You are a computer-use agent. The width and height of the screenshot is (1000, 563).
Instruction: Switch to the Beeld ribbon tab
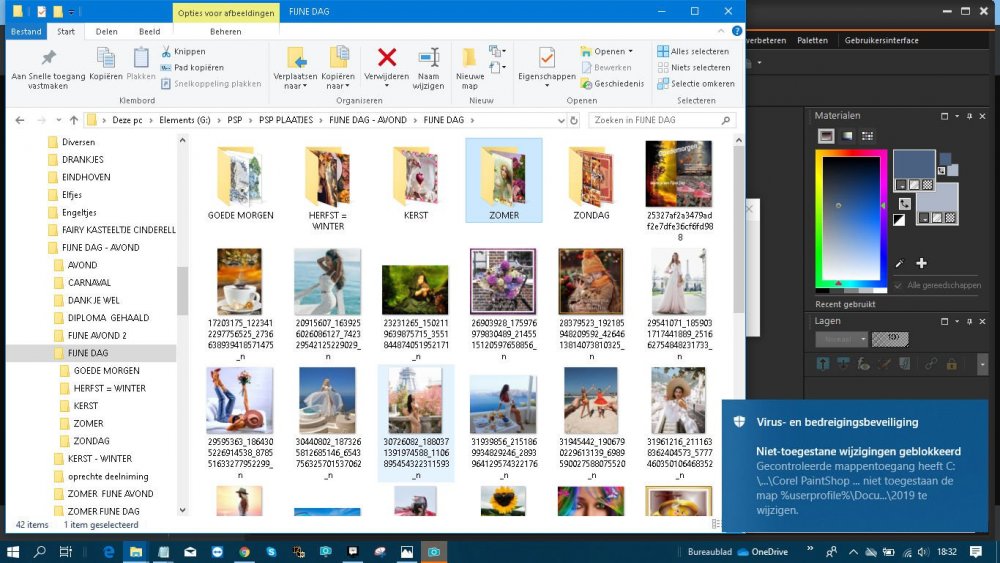[x=149, y=31]
